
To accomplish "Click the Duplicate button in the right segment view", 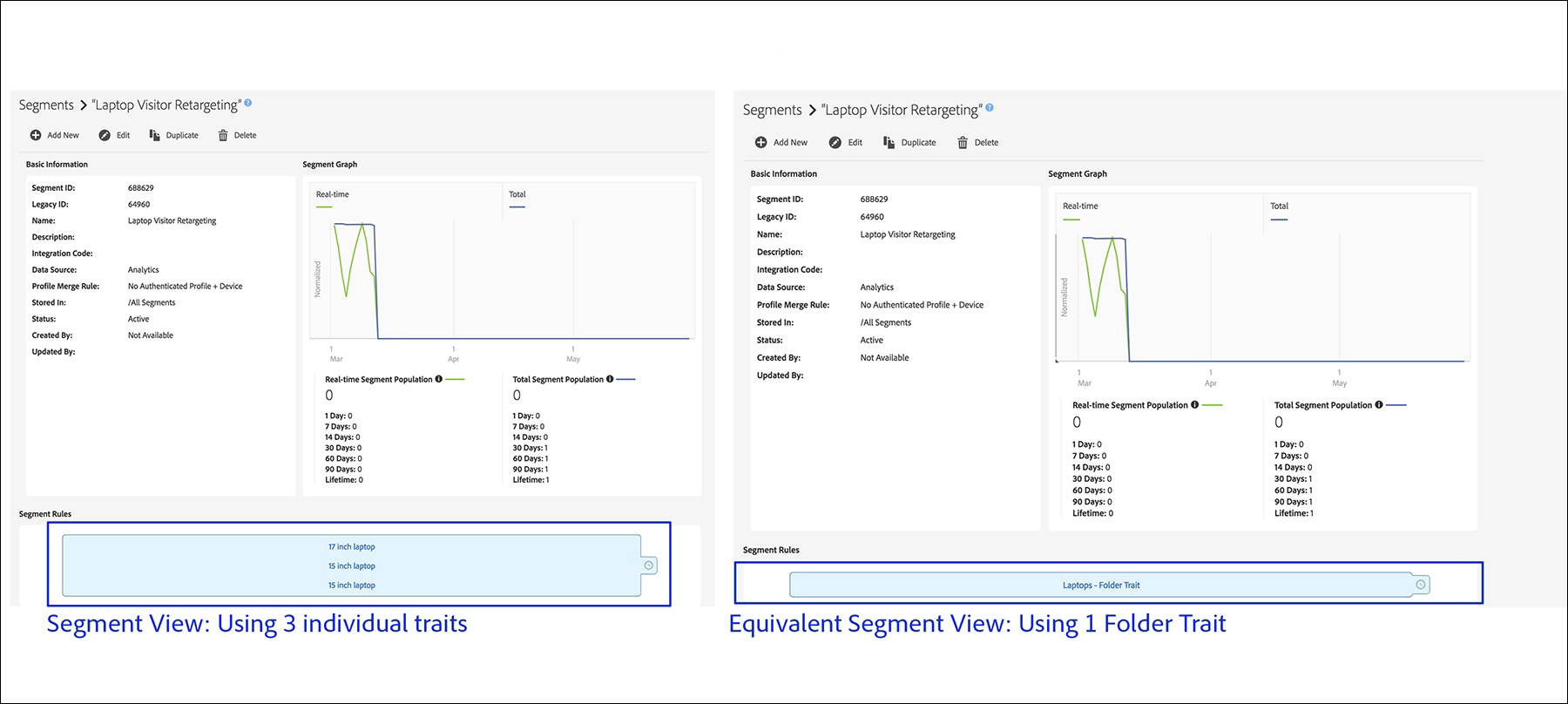I will [x=918, y=142].
